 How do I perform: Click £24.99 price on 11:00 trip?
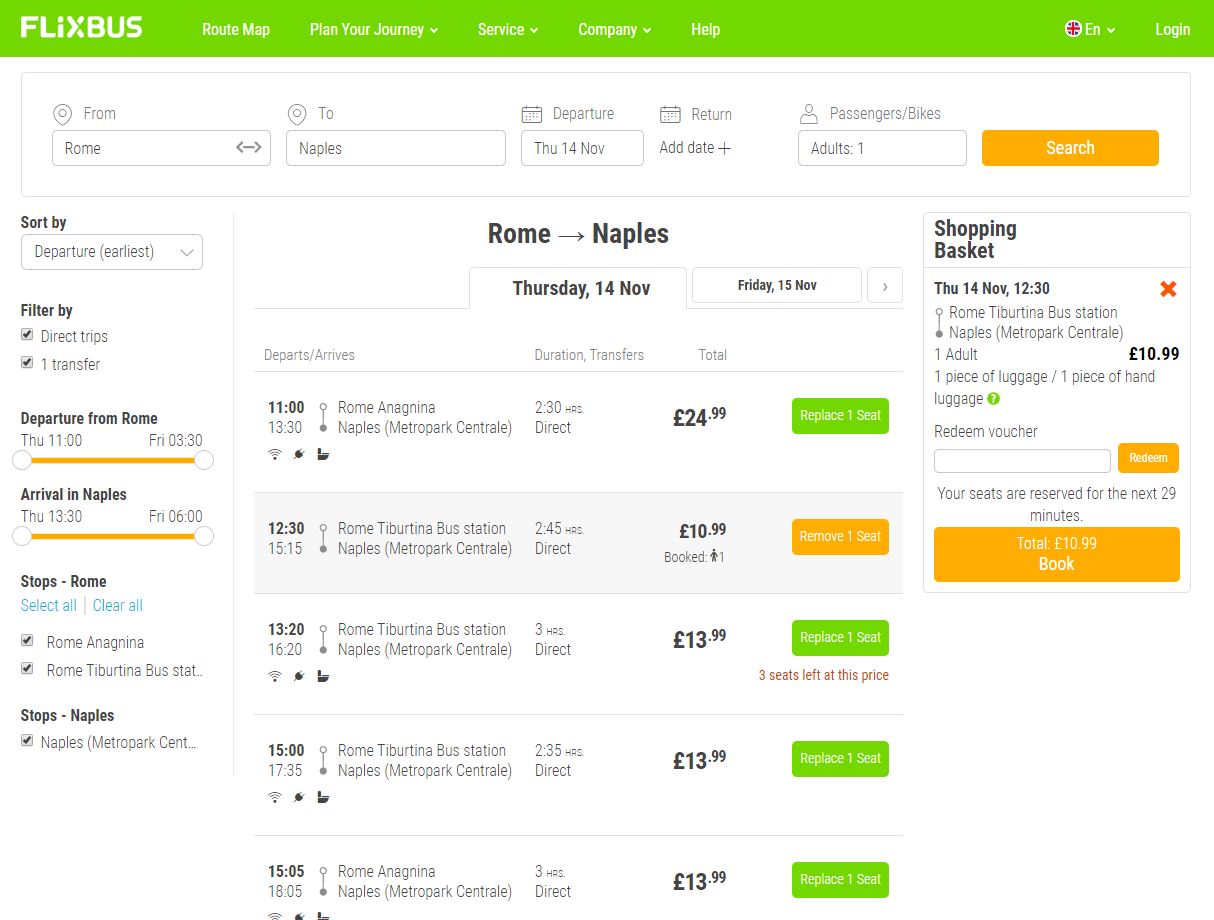pos(700,417)
